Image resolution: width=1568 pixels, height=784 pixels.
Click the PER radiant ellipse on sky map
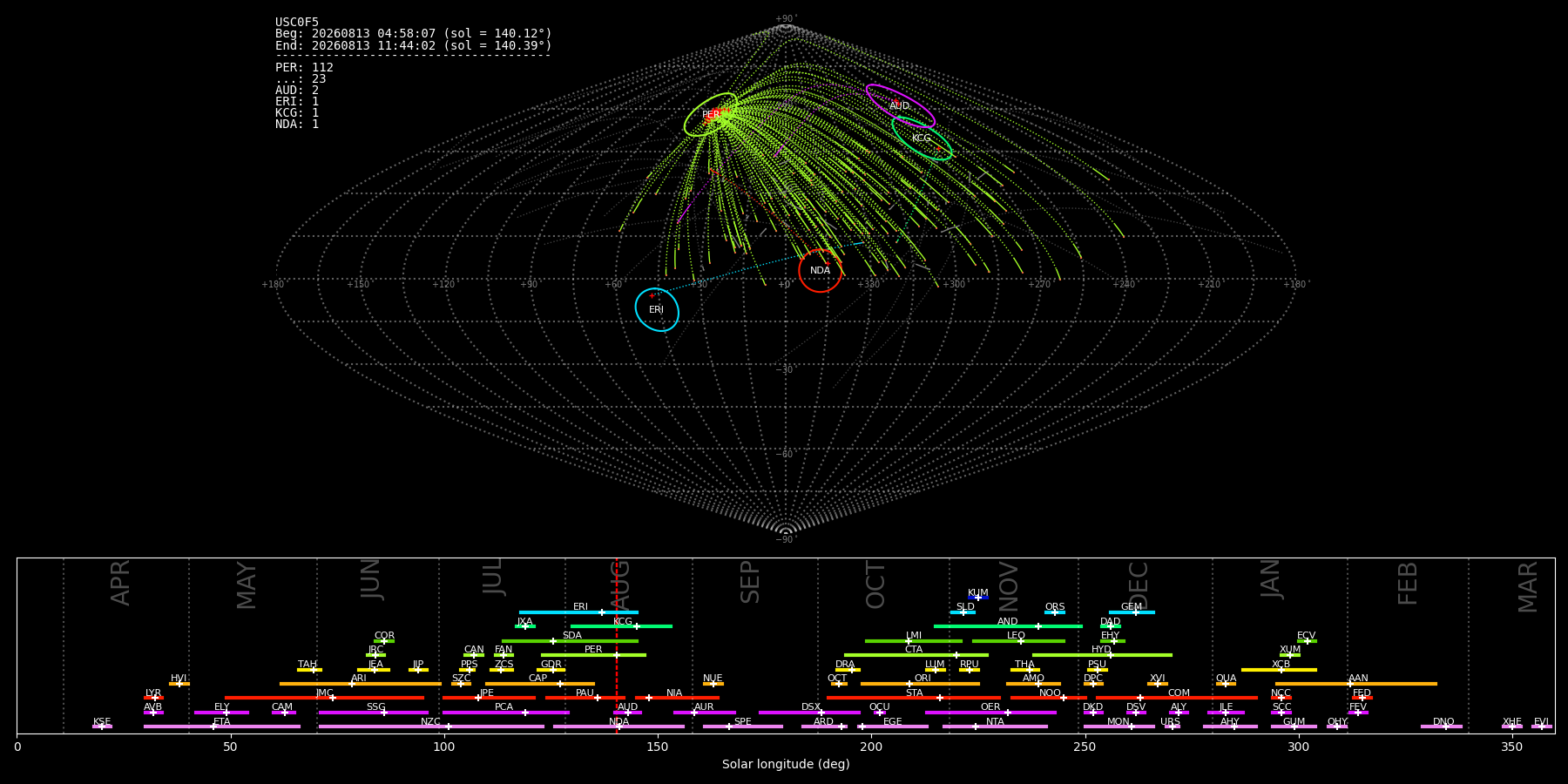[x=711, y=114]
